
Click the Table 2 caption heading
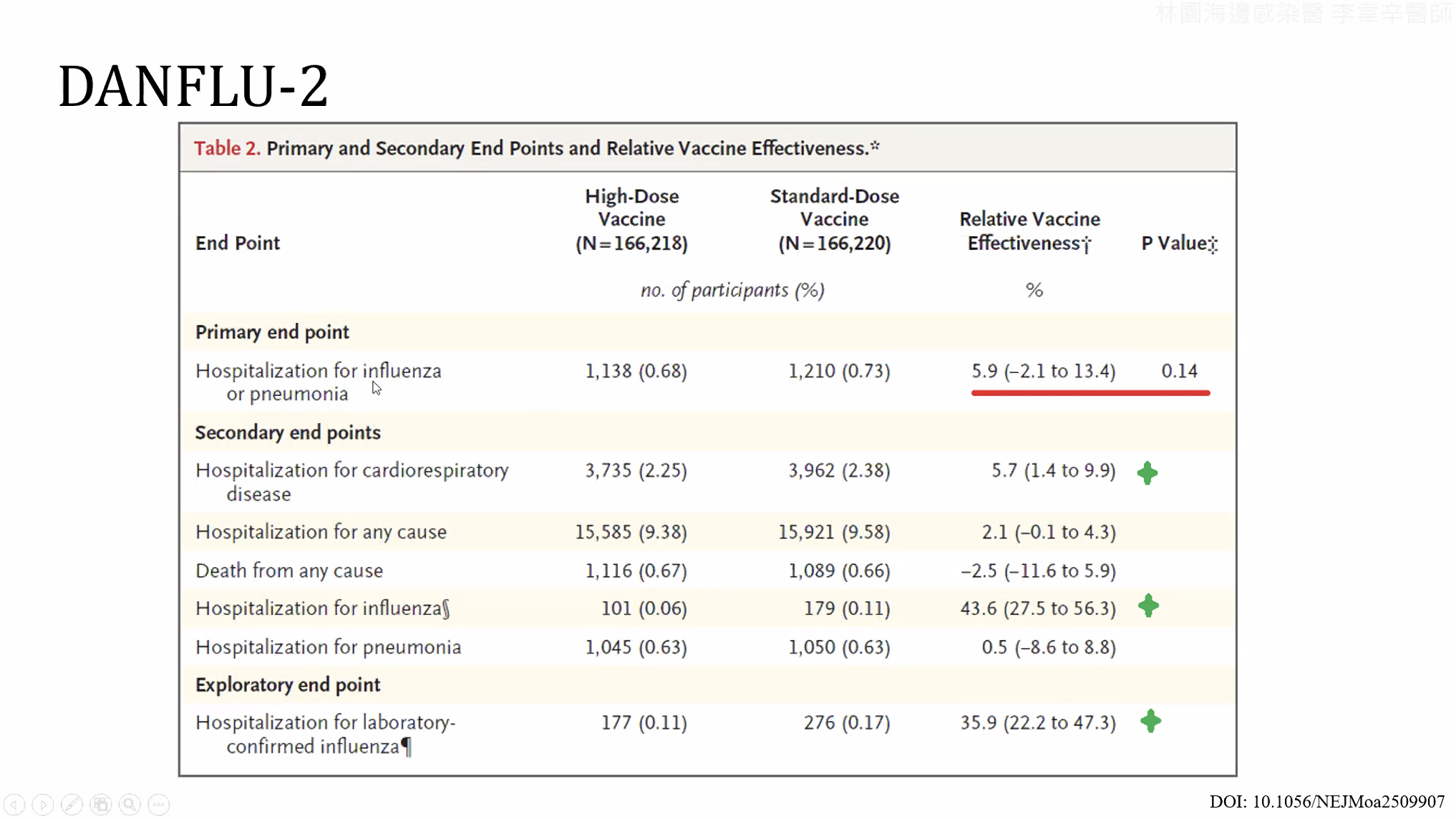[x=536, y=148]
